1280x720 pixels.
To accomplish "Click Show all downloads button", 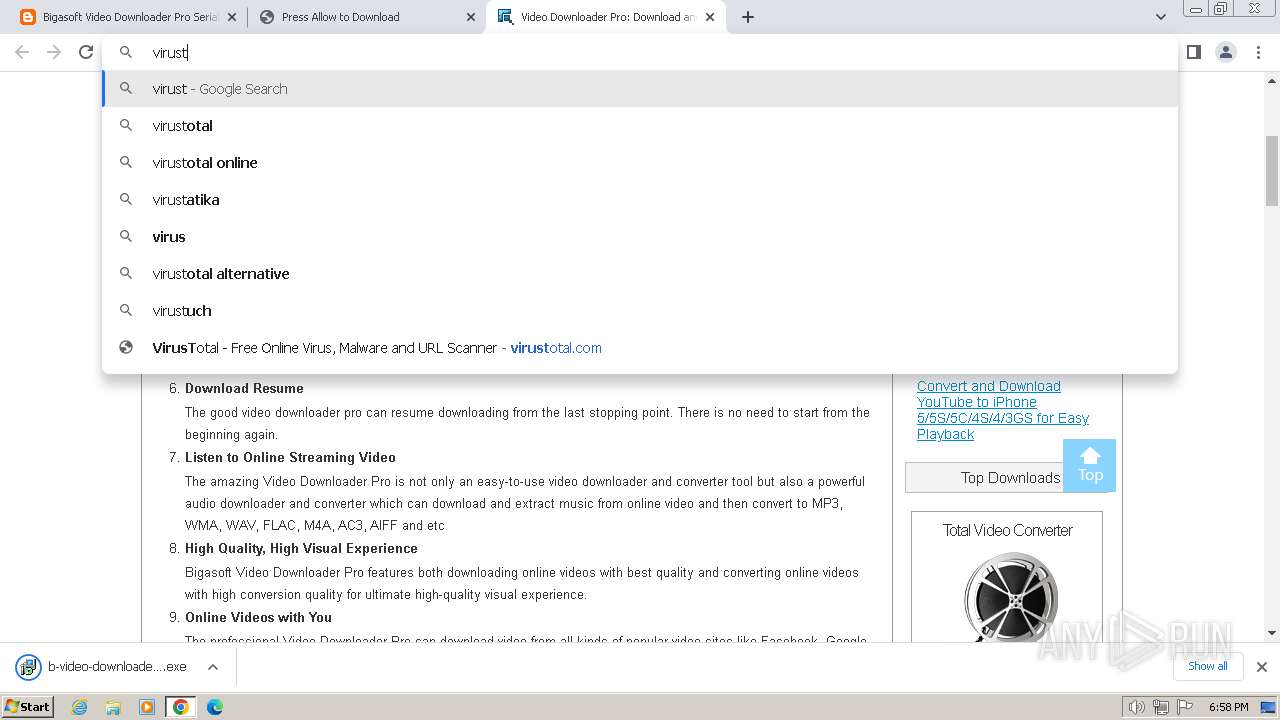I will pos(1207,666).
